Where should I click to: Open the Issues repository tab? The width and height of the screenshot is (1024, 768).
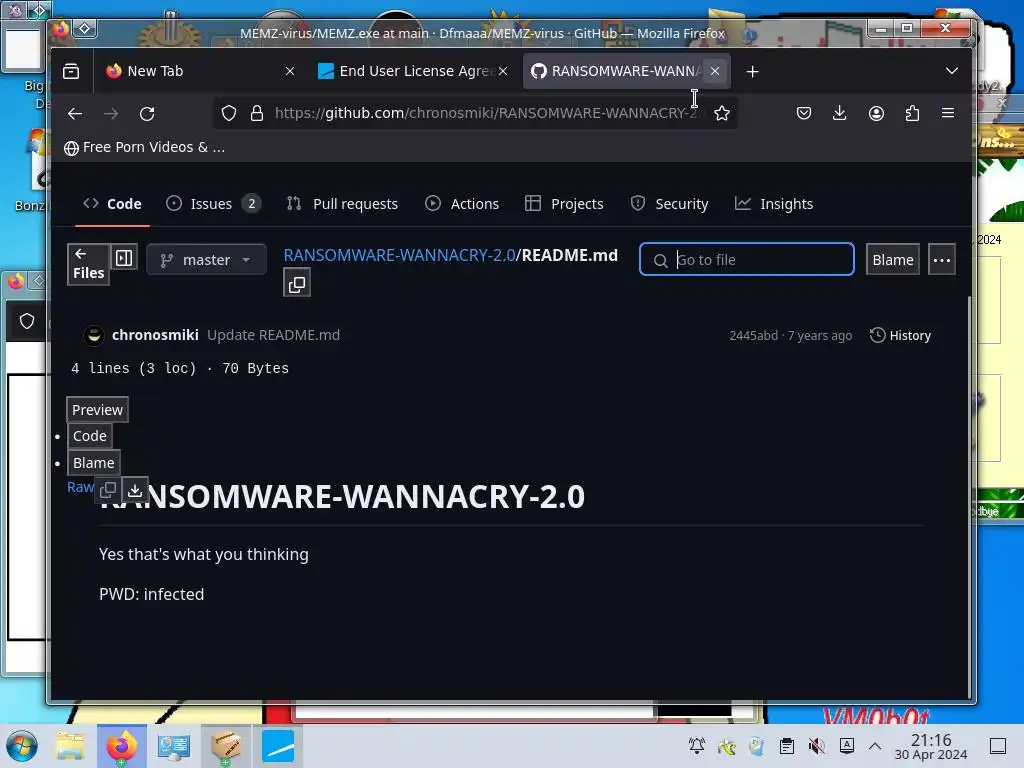(x=214, y=204)
